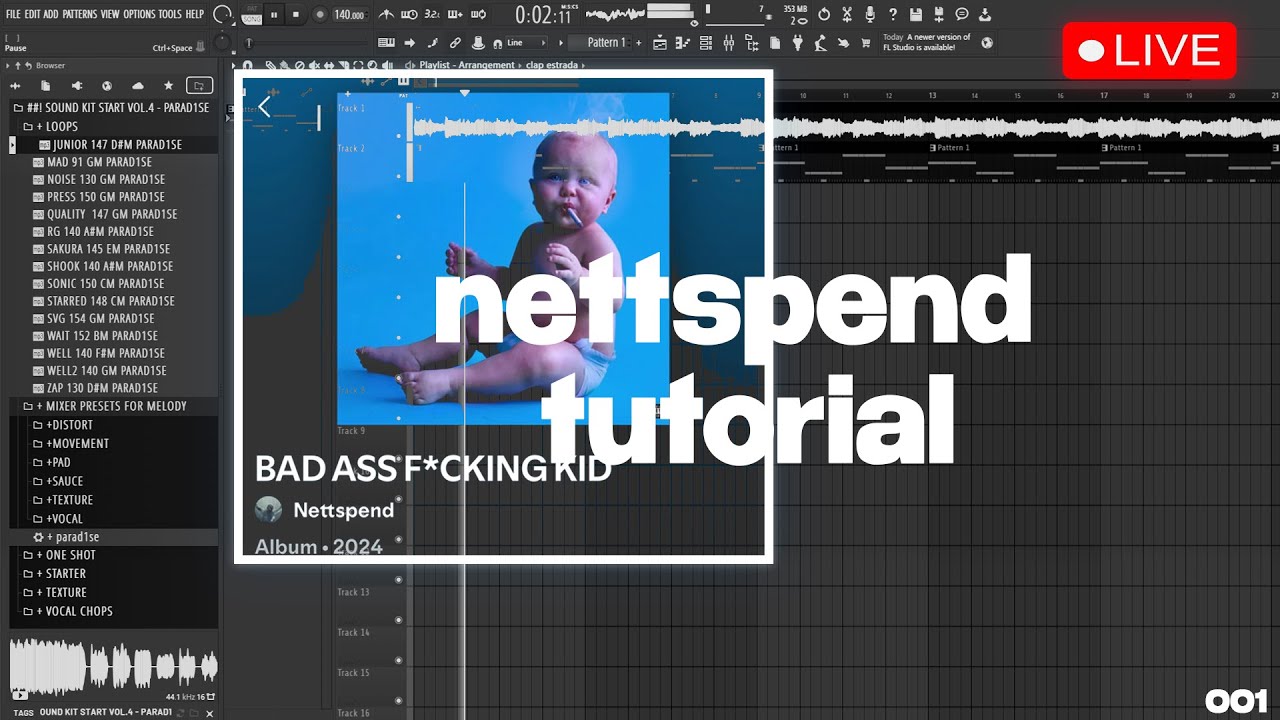Click the question mark help icon
Screen dimensions: 1280x720
pyautogui.click(x=893, y=14)
